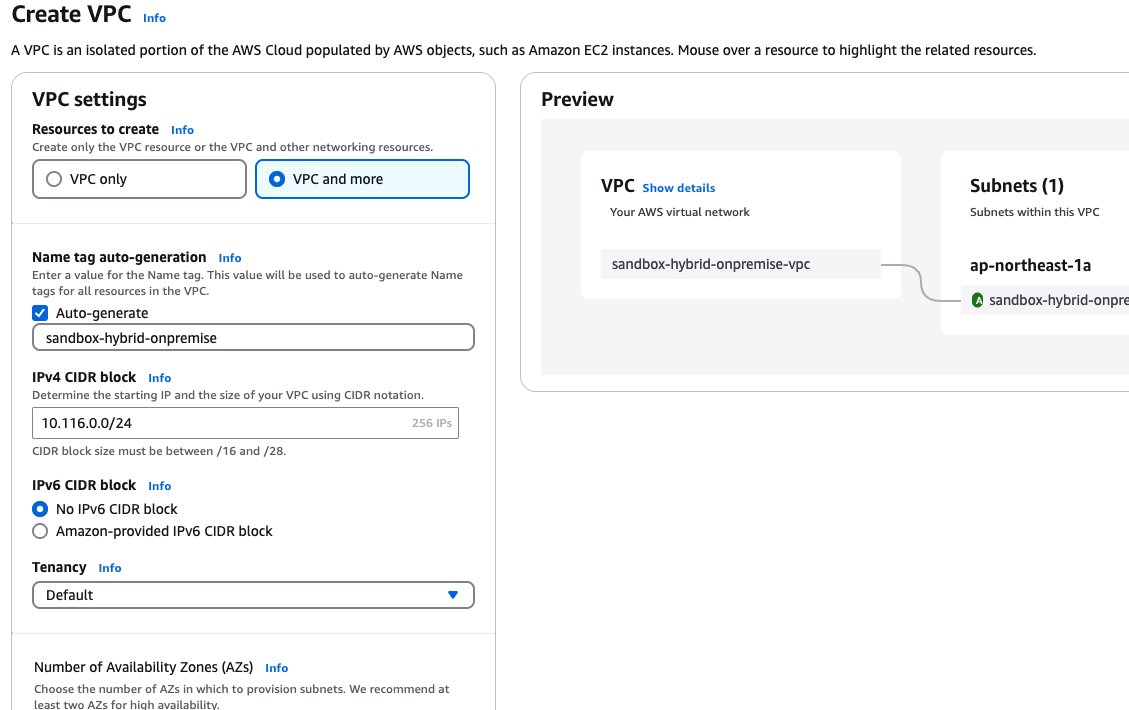This screenshot has width=1129, height=710.
Task: Select sandbox-hybrid-onpremise-vpc in the preview
Action: tap(741, 264)
